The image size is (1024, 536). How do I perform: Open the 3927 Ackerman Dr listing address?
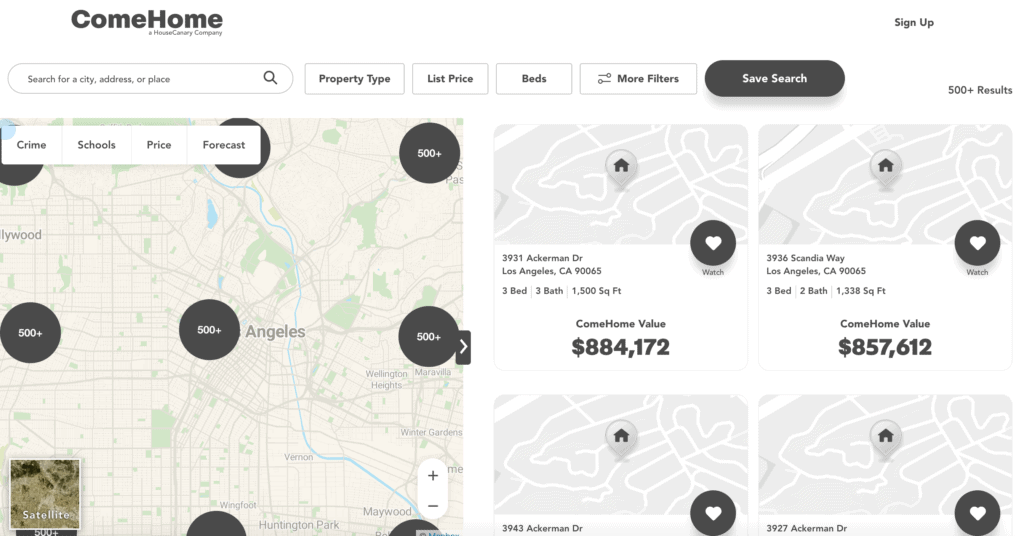click(807, 528)
